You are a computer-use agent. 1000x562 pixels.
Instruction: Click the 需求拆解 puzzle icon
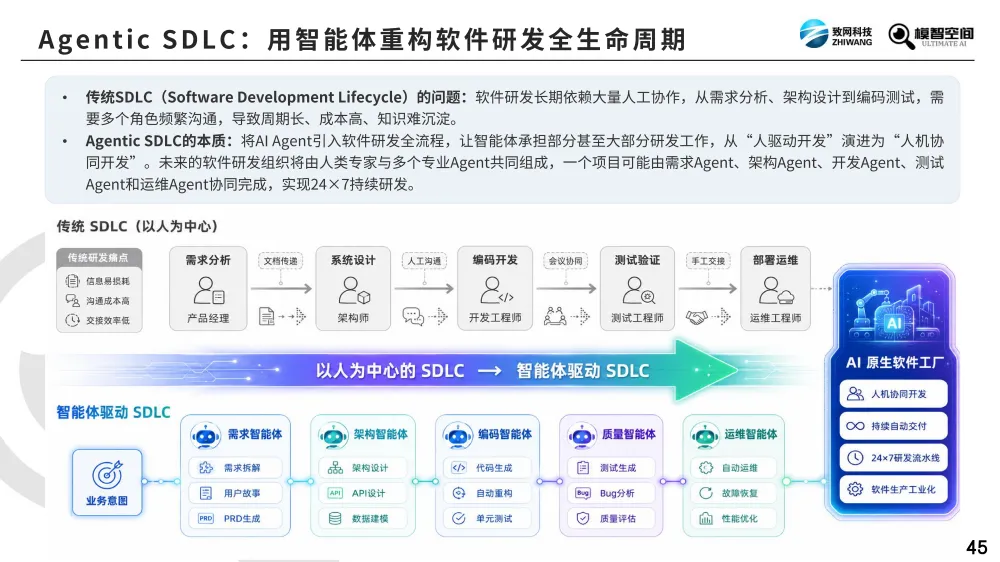205,468
